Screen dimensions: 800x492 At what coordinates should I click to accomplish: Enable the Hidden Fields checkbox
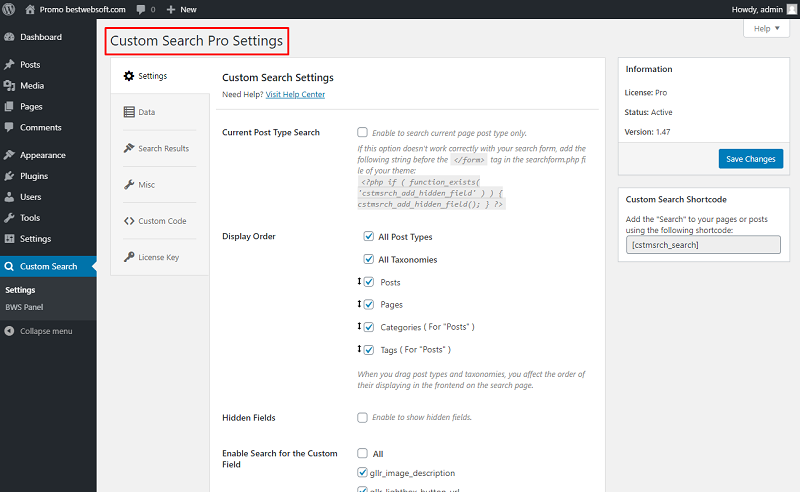(362, 417)
